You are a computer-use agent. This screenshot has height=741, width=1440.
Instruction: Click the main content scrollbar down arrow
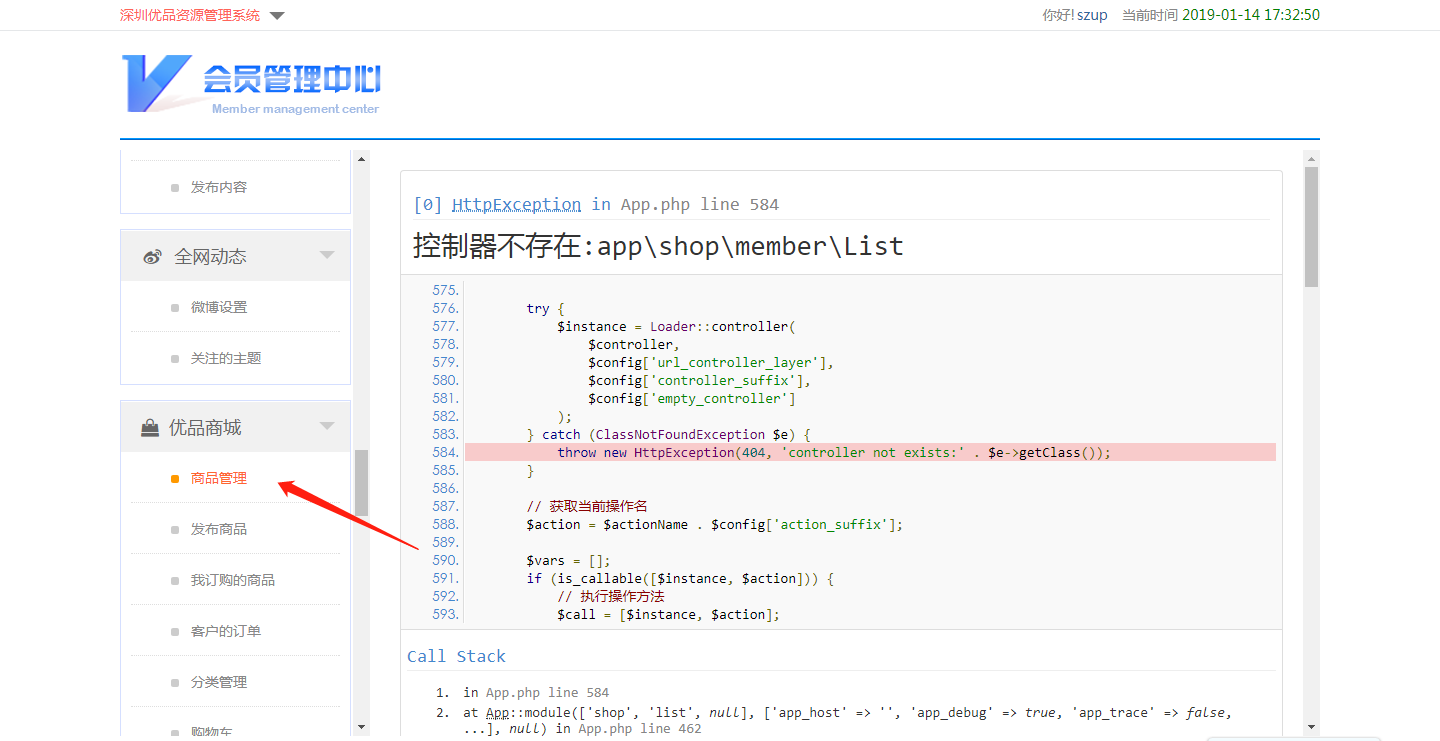(1311, 727)
